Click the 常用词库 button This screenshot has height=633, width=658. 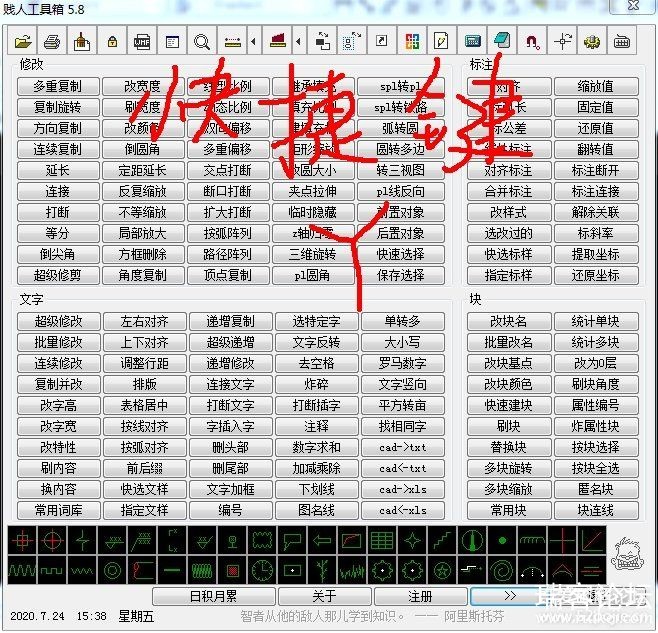tap(59, 510)
